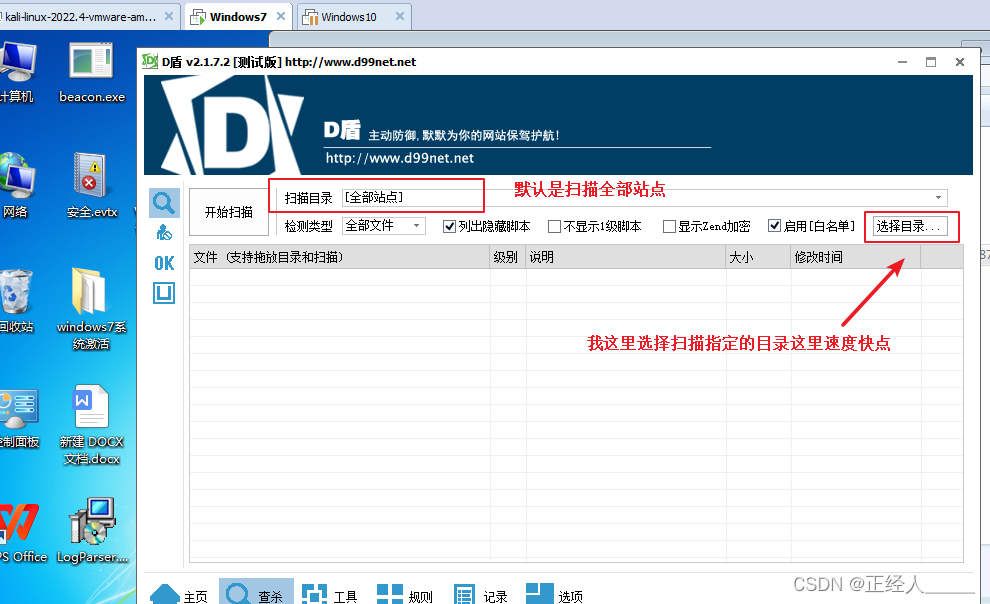Select 新建 DOCX 文档.docx icon

point(92,425)
